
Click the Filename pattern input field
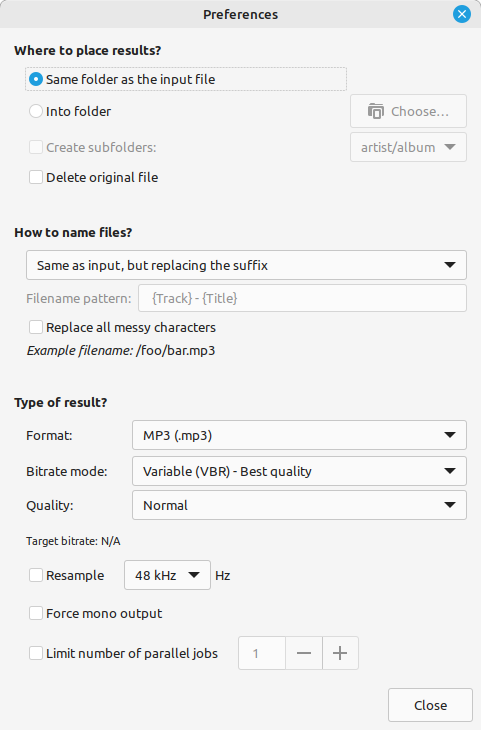pyautogui.click(x=302, y=298)
